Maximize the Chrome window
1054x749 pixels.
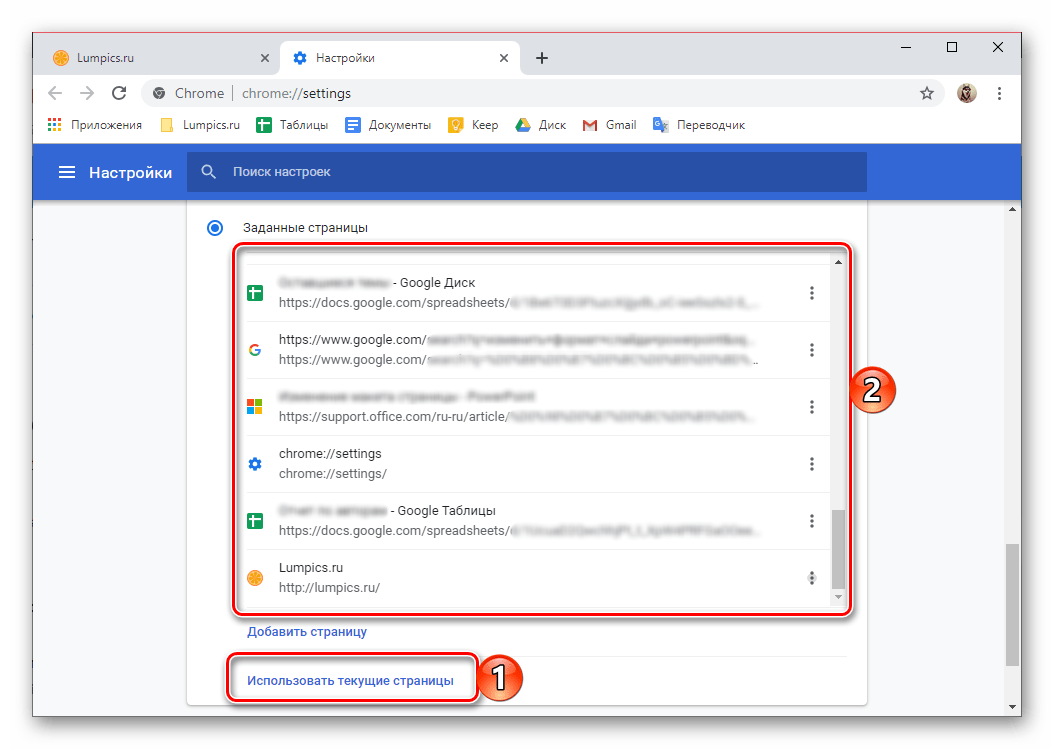952,47
